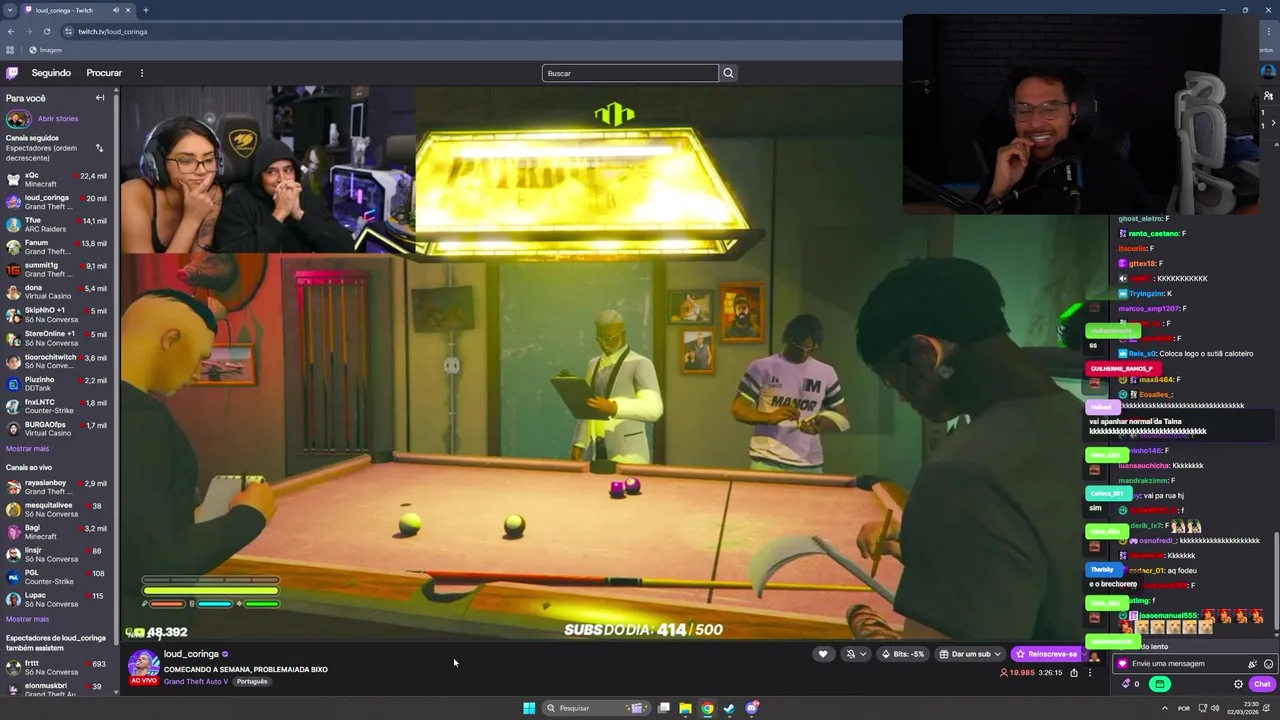Open Fanum channel in sidebar

click(x=57, y=247)
